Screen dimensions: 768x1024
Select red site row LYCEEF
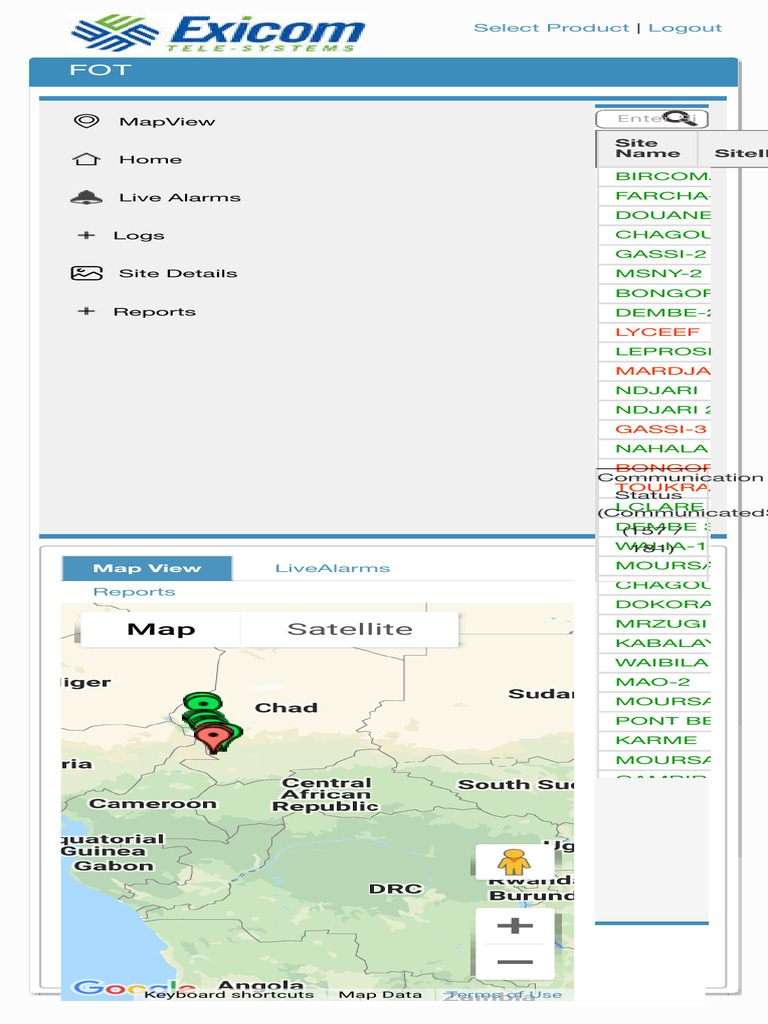pos(654,332)
